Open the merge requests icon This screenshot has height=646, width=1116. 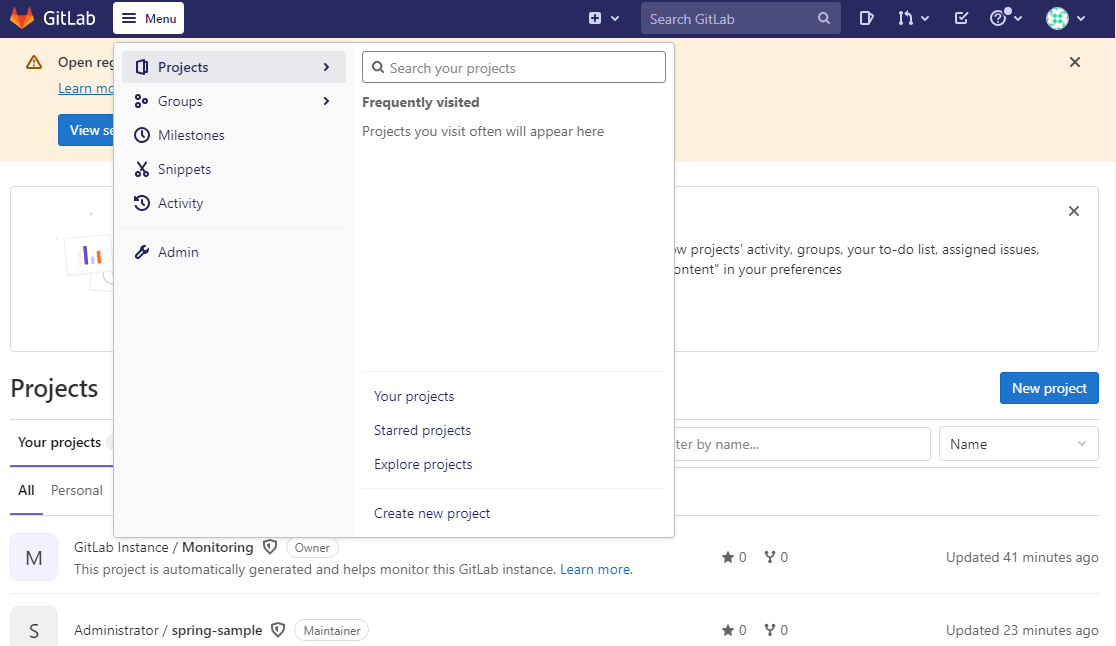905,18
